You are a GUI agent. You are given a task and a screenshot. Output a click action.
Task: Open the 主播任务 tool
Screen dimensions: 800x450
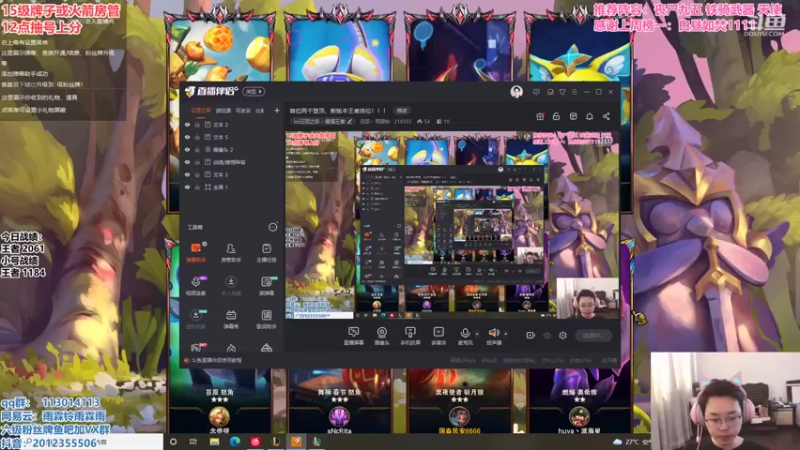266,253
